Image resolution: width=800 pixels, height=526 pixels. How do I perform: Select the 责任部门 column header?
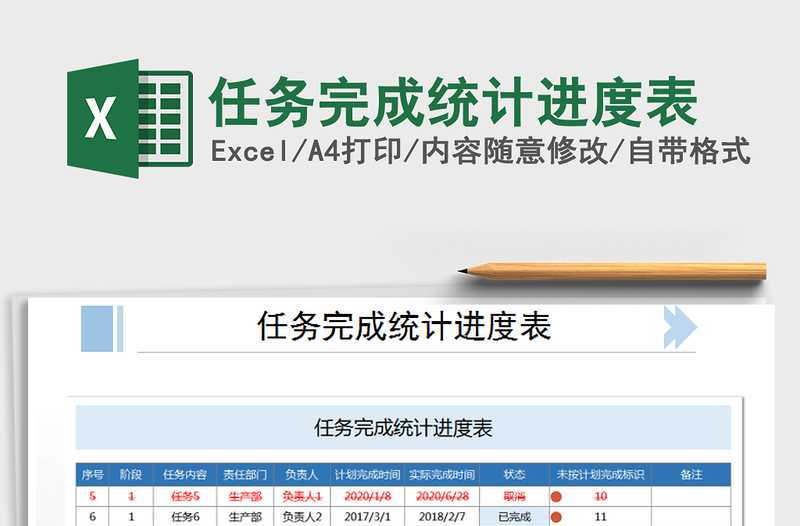tap(245, 475)
